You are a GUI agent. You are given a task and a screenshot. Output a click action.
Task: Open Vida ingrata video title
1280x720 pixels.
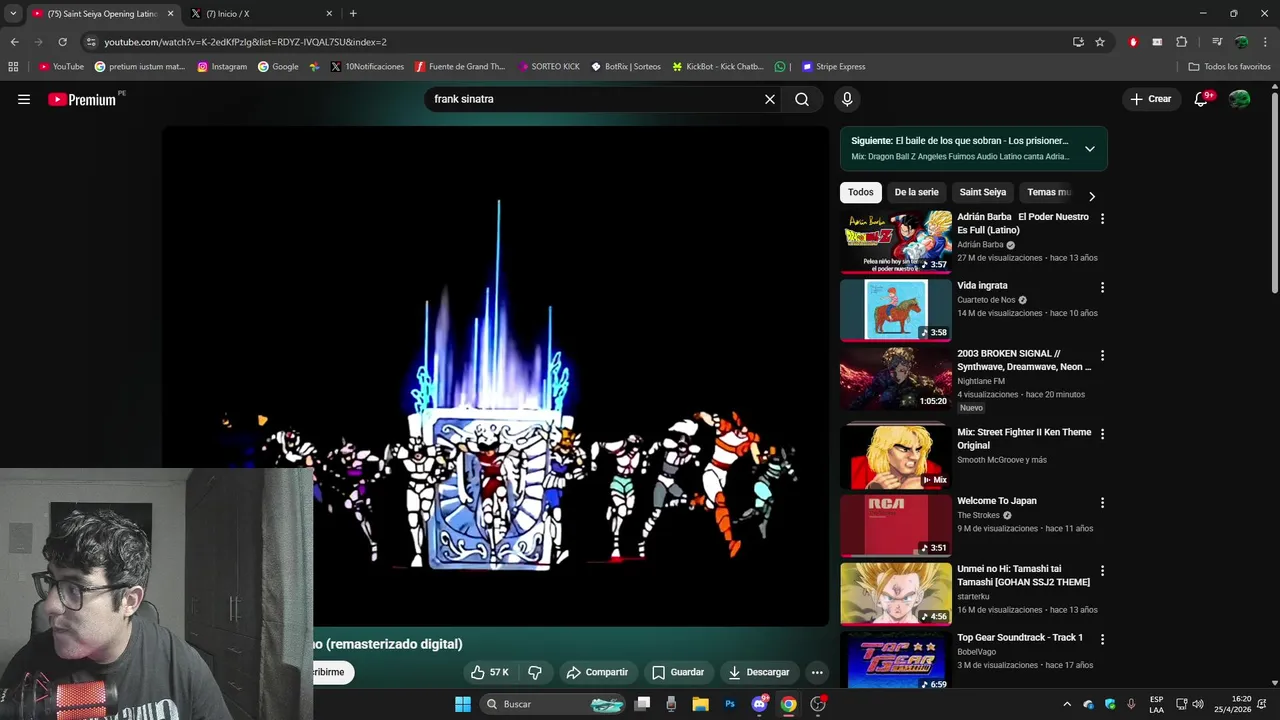click(982, 285)
